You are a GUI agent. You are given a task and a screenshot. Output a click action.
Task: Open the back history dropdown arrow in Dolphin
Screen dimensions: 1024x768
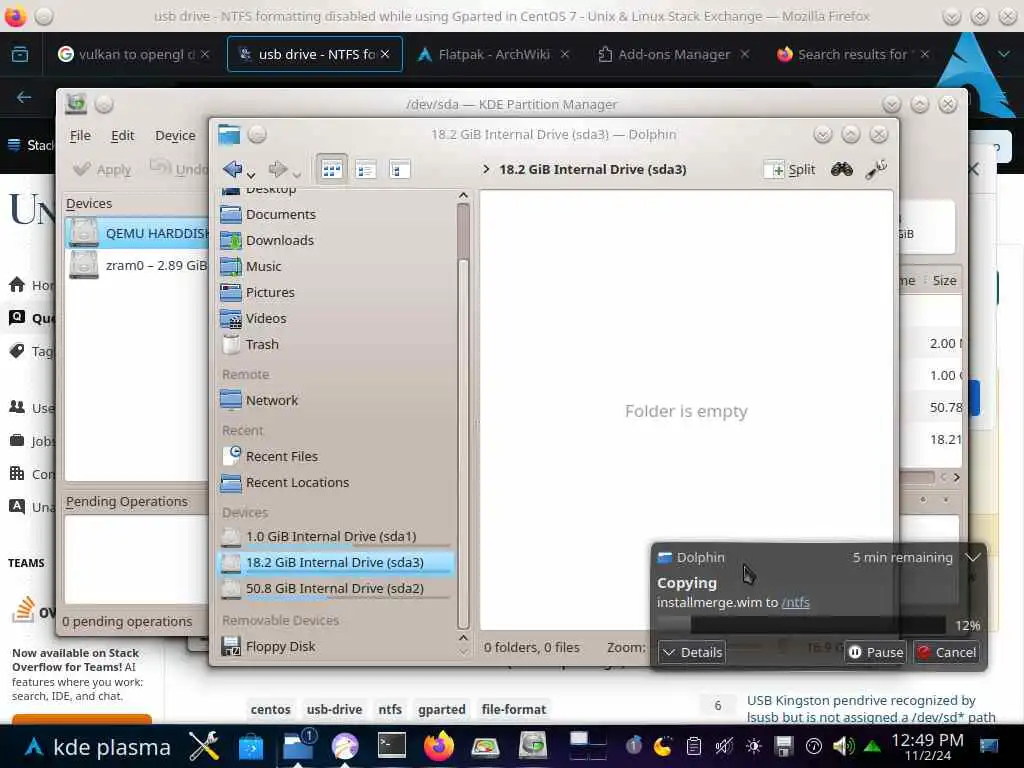coord(251,174)
